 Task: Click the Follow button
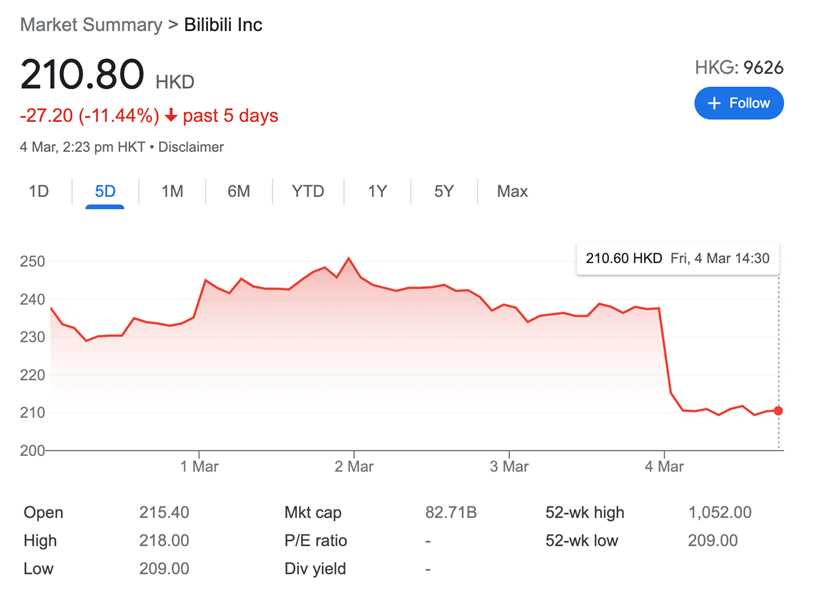click(739, 103)
